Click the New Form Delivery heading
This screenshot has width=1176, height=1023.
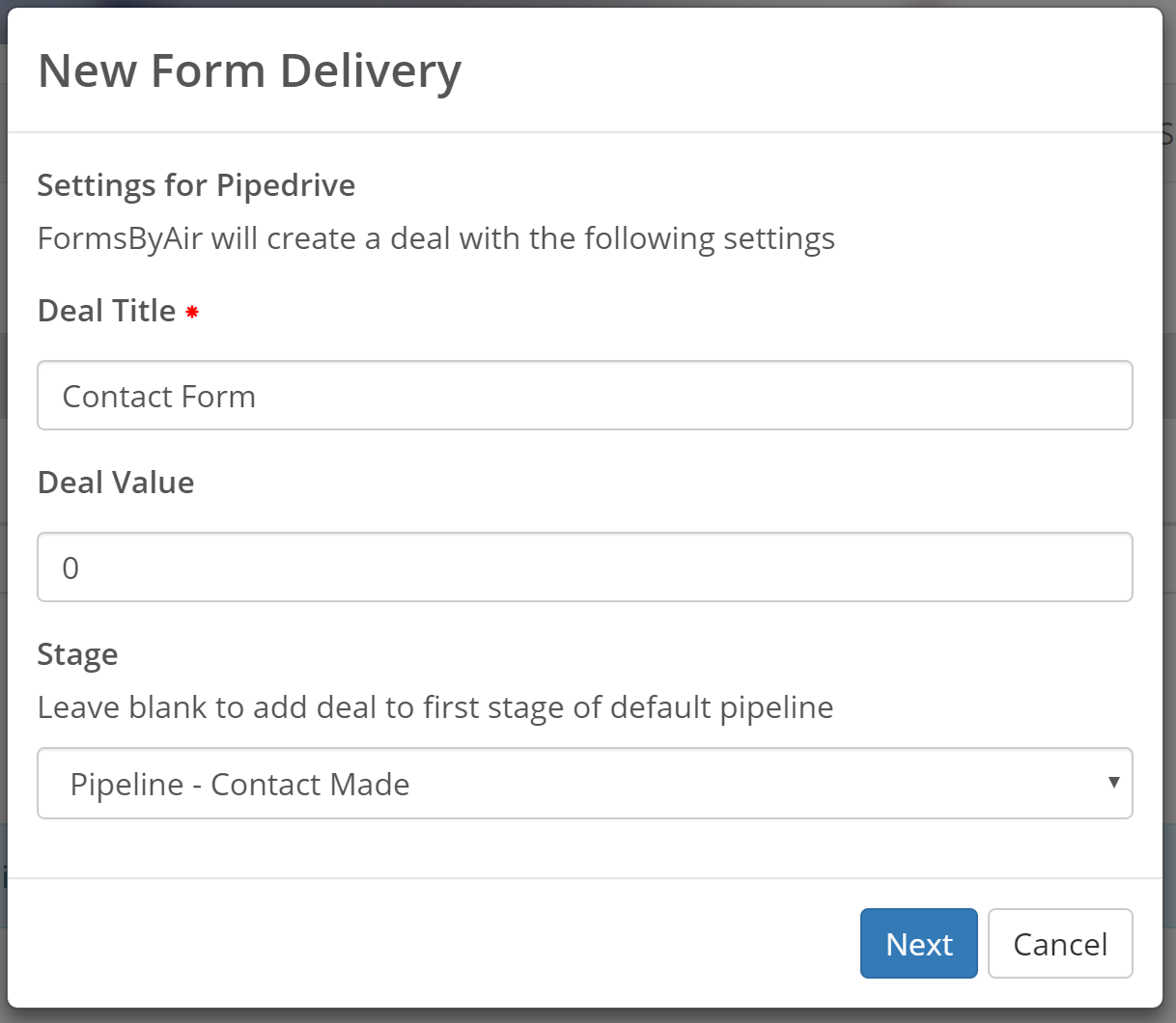tap(249, 71)
